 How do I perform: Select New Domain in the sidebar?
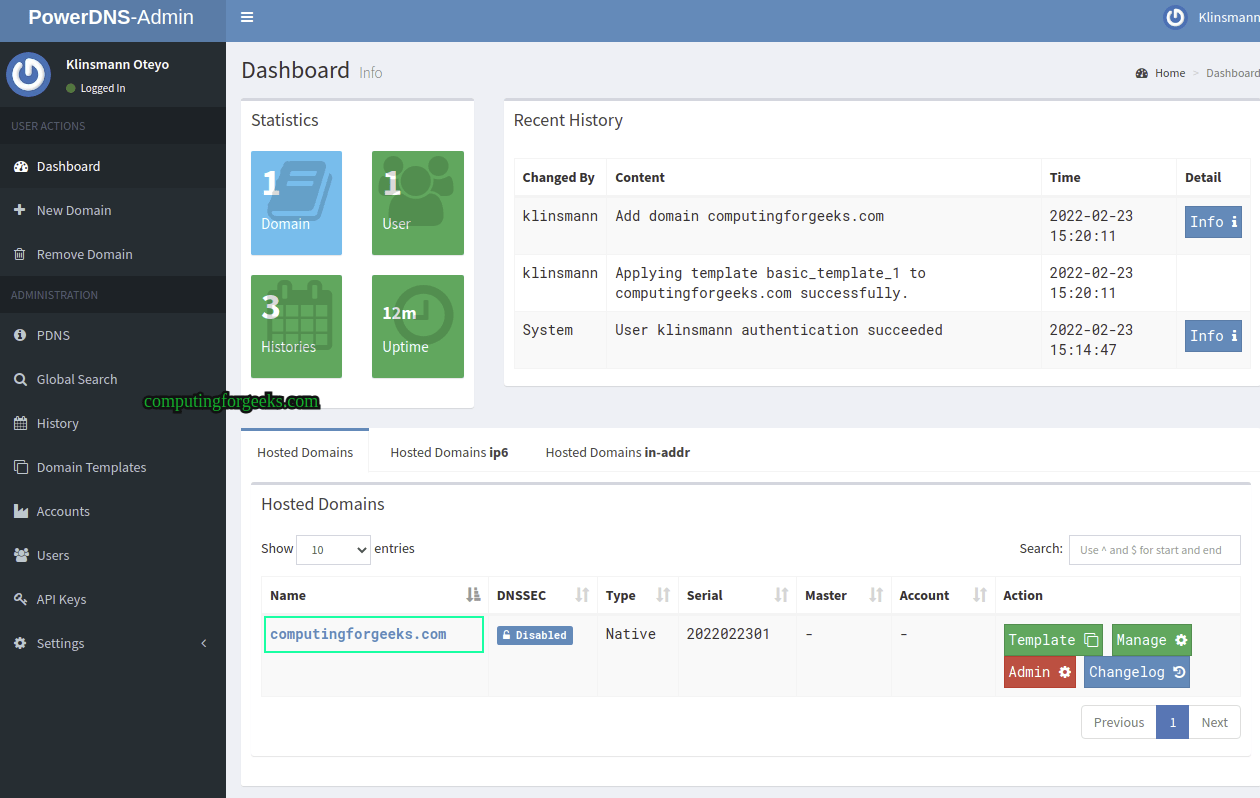coord(75,210)
